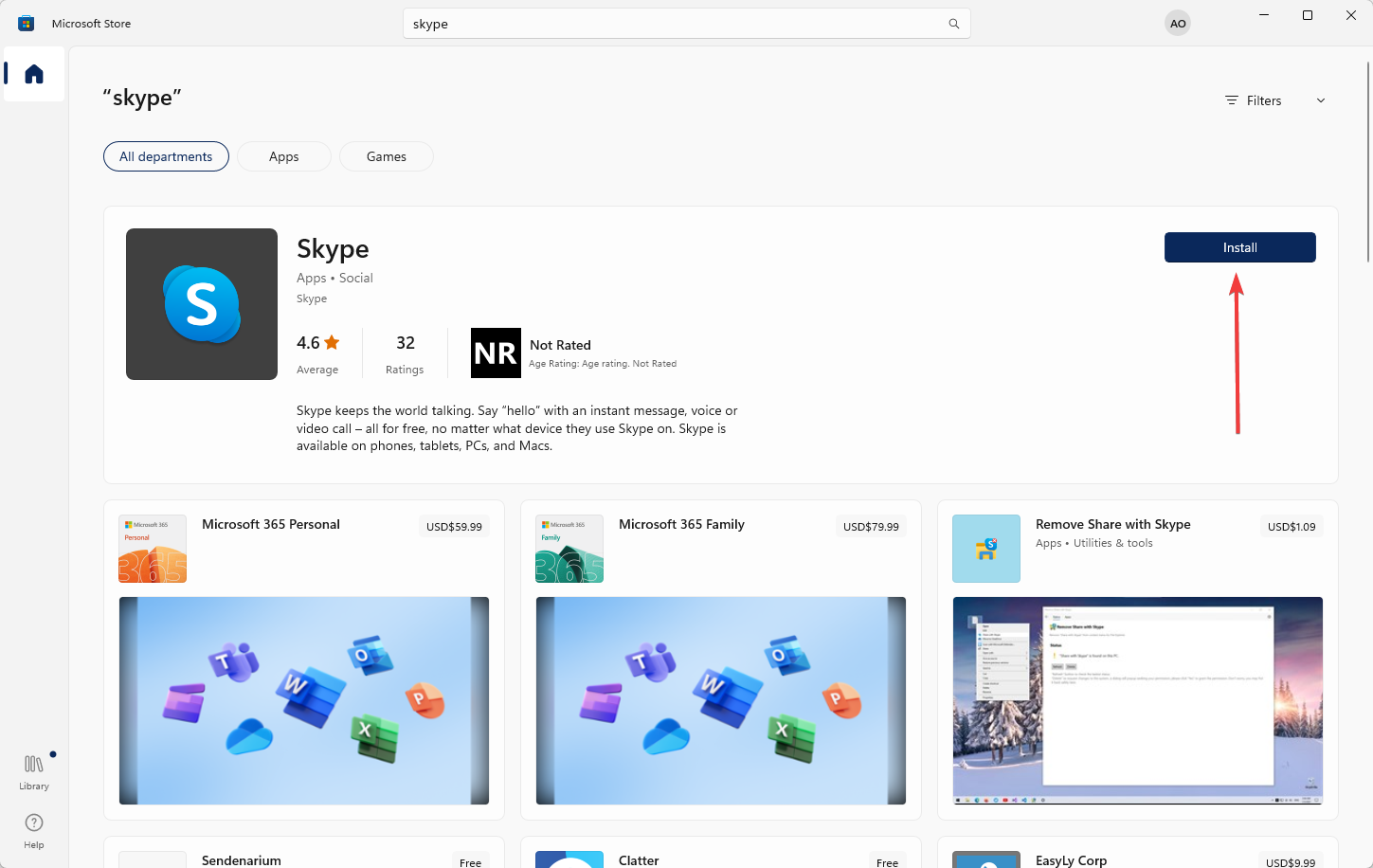
Task: Minimize the Microsoft Store window
Action: click(1264, 15)
